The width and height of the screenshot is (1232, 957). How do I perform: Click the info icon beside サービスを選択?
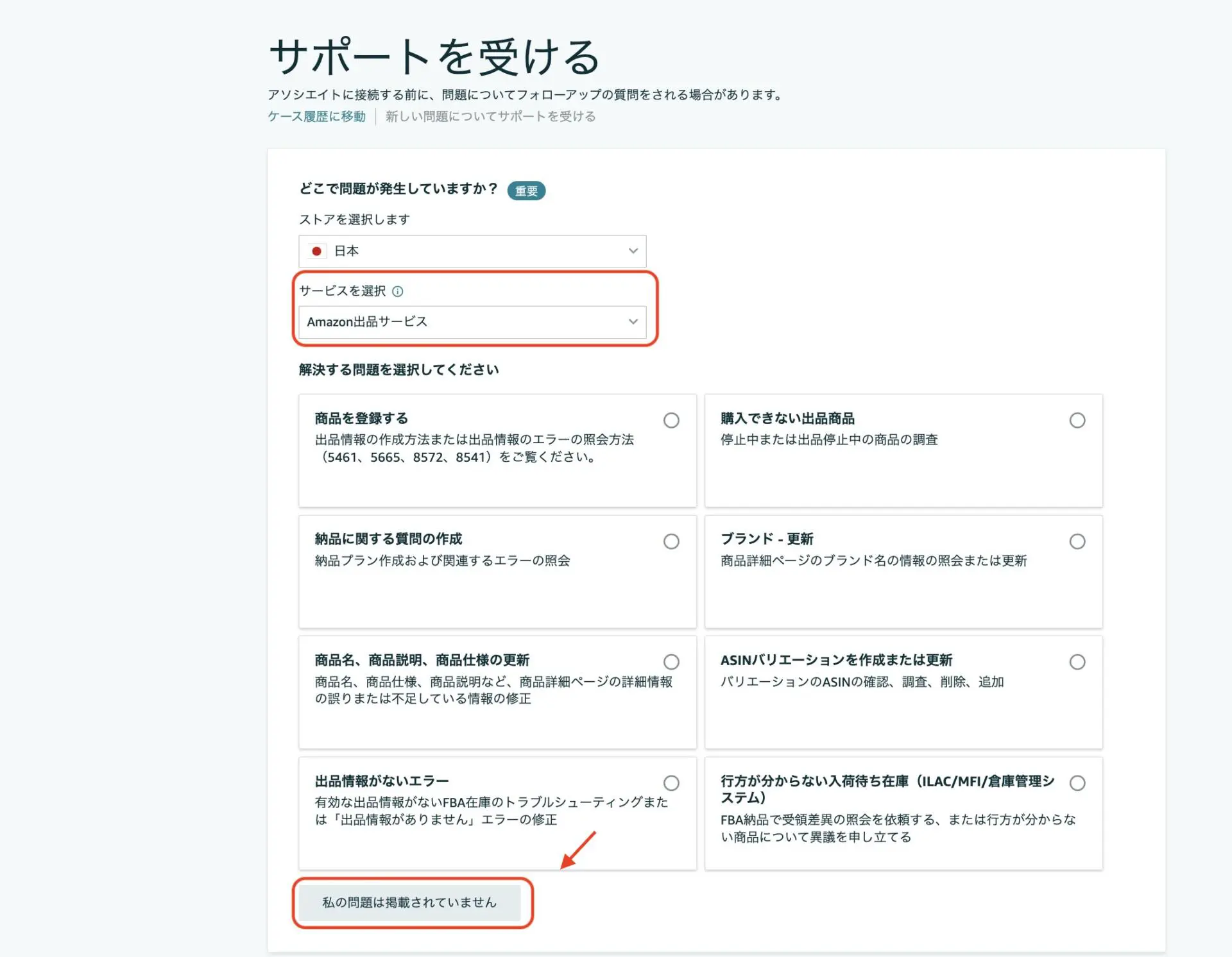pos(399,291)
